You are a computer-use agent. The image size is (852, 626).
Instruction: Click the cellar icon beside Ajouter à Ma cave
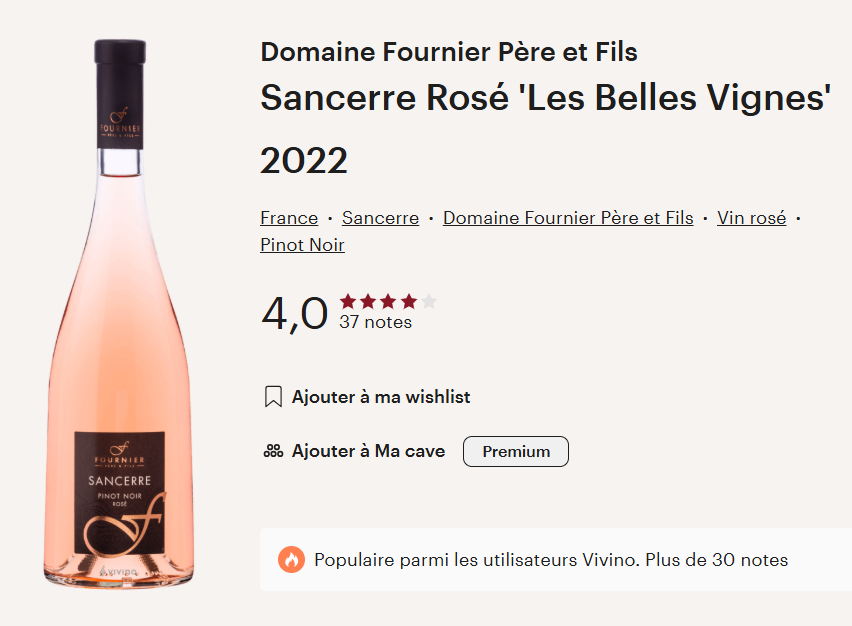[273, 451]
